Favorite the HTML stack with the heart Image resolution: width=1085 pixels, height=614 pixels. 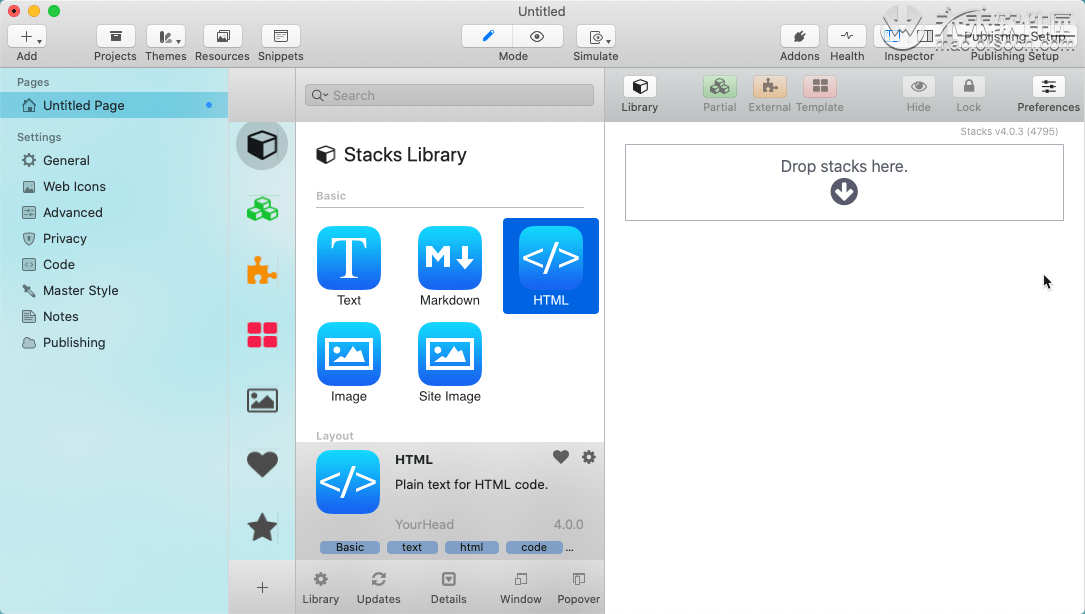click(x=561, y=457)
